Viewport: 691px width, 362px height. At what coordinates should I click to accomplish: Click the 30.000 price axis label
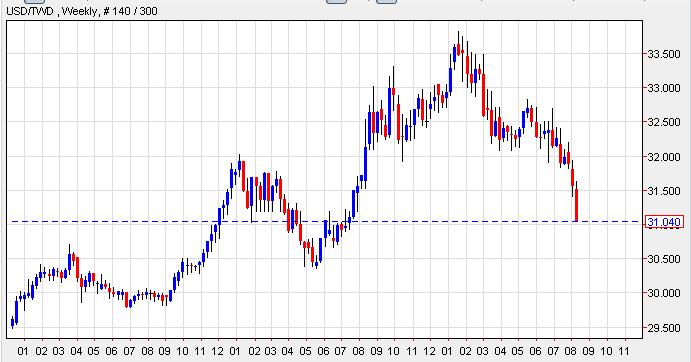tap(664, 293)
